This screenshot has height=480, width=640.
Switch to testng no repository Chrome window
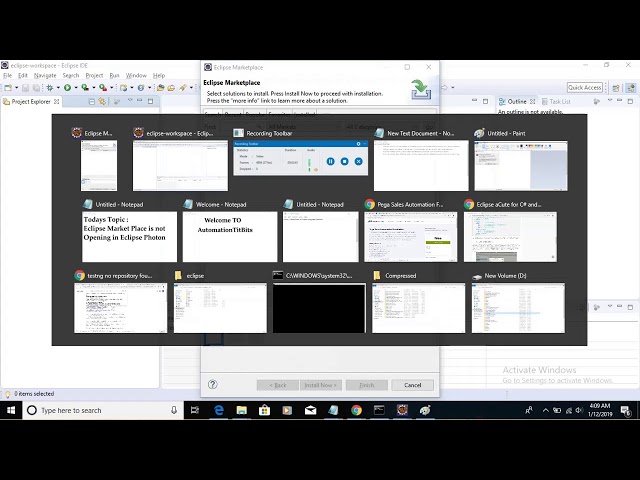[x=121, y=308]
